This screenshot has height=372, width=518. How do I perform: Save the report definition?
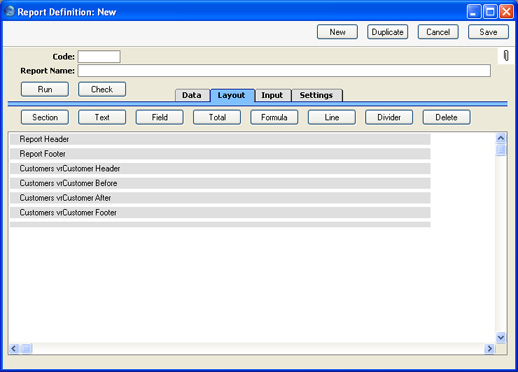[x=488, y=32]
